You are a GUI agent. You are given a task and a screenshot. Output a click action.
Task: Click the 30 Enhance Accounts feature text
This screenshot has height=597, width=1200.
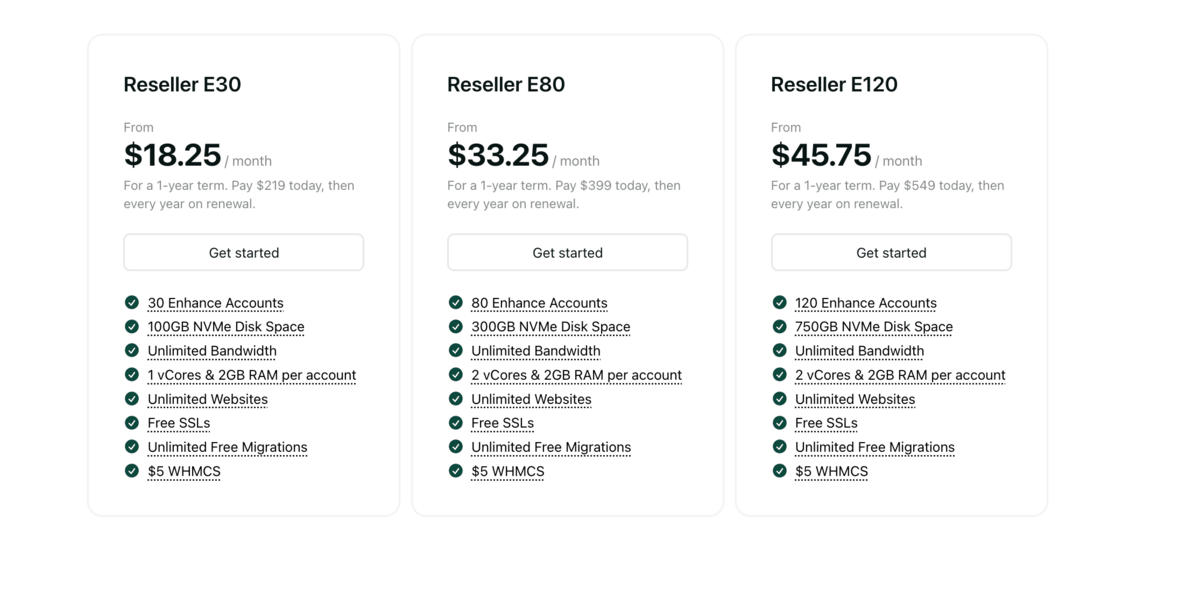[x=215, y=303]
